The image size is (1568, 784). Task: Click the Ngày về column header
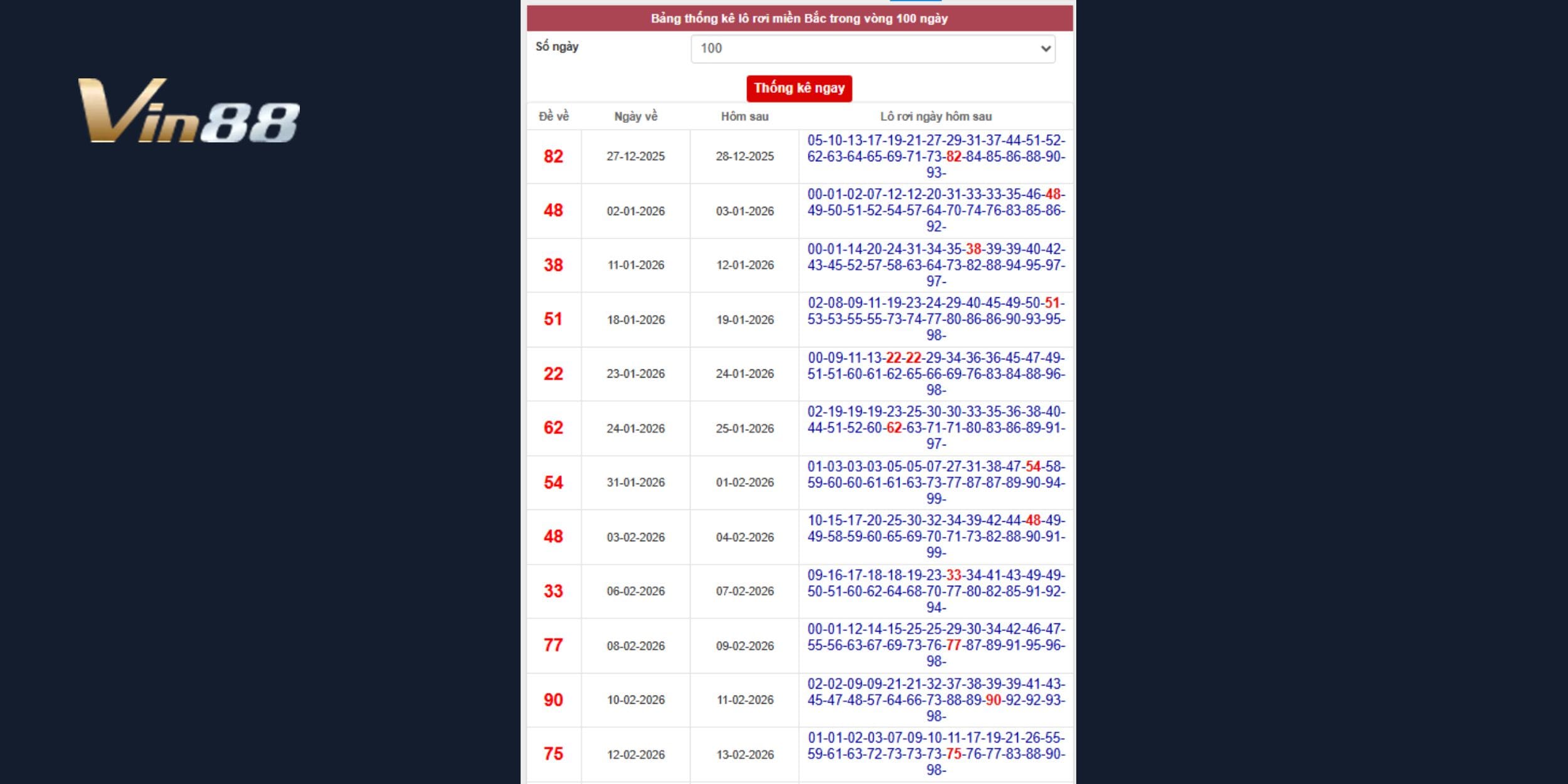pos(635,117)
